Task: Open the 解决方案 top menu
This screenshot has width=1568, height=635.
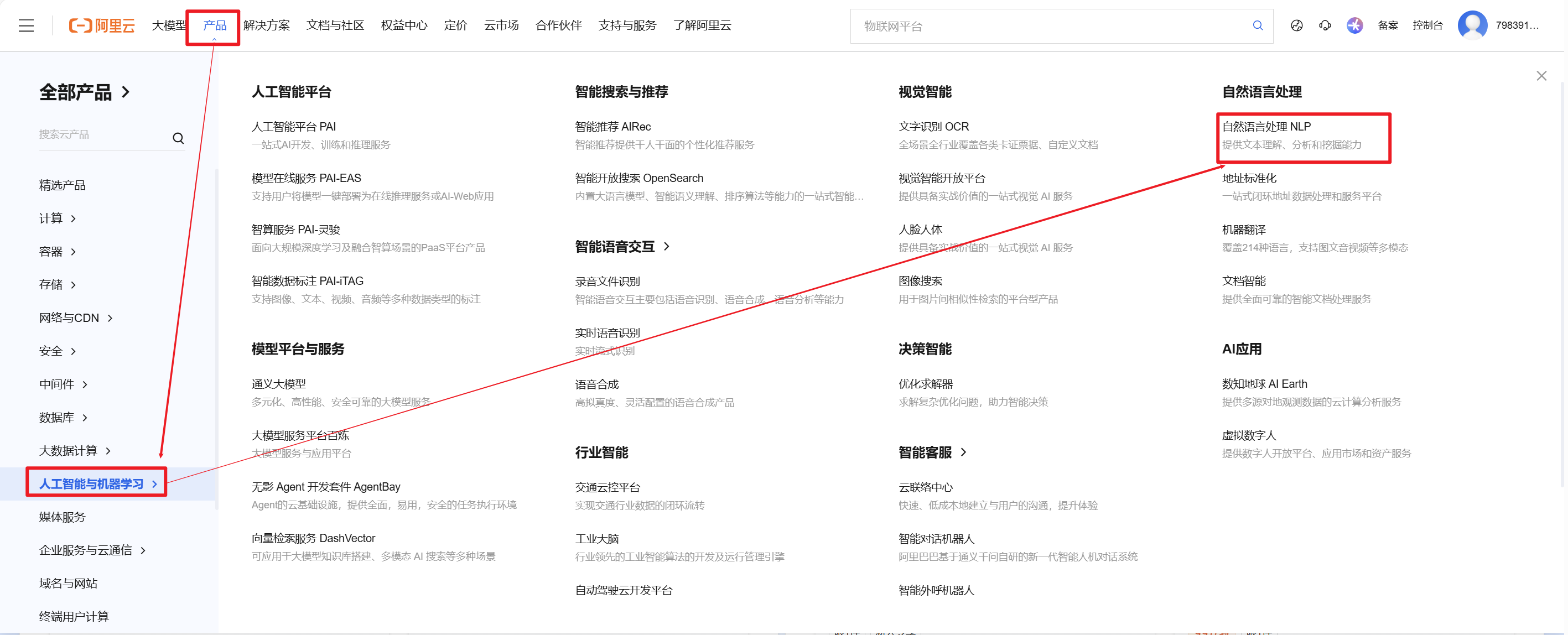Action: (x=266, y=25)
